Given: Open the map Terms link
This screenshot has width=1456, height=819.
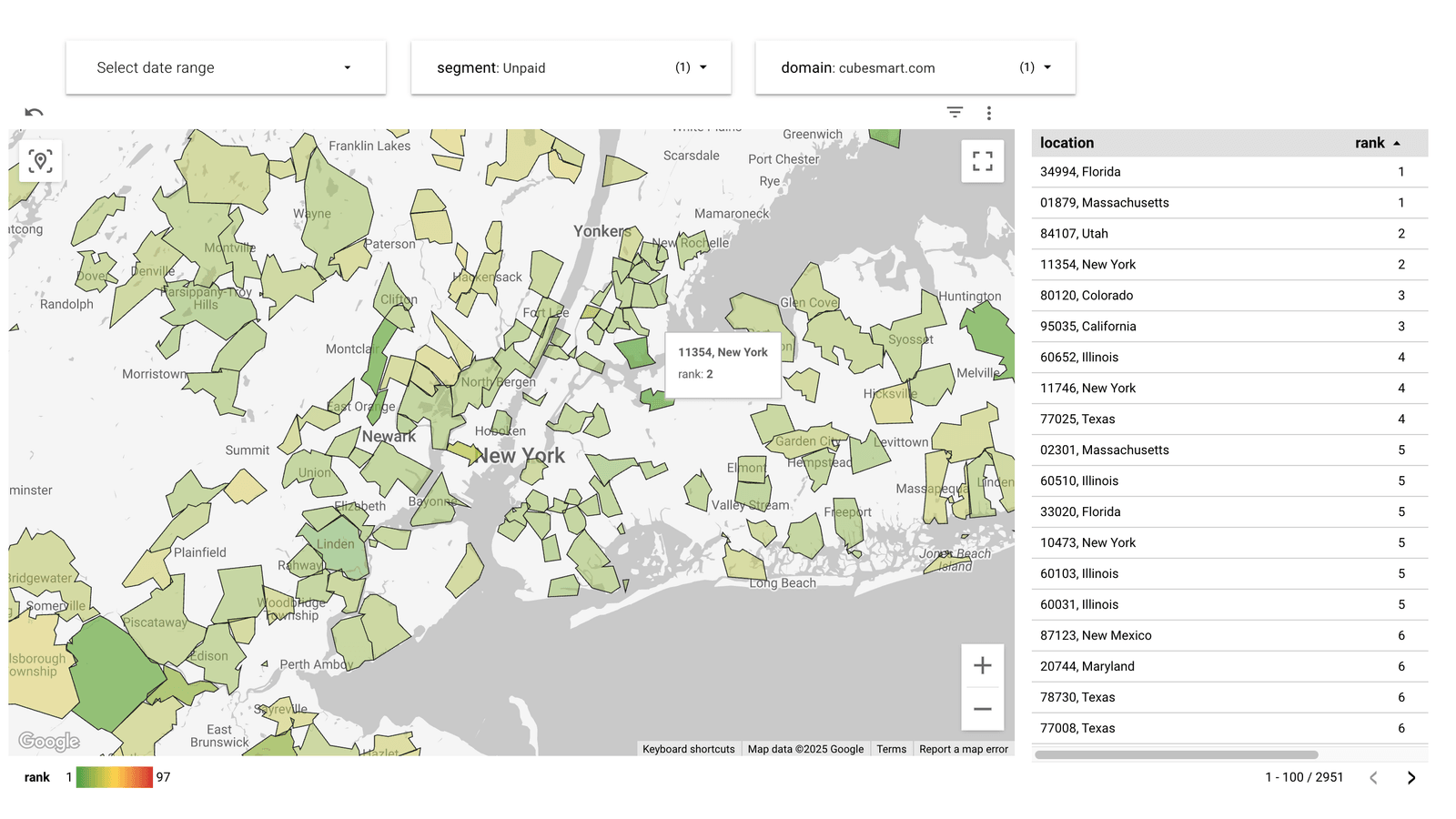Looking at the screenshot, I should [892, 749].
